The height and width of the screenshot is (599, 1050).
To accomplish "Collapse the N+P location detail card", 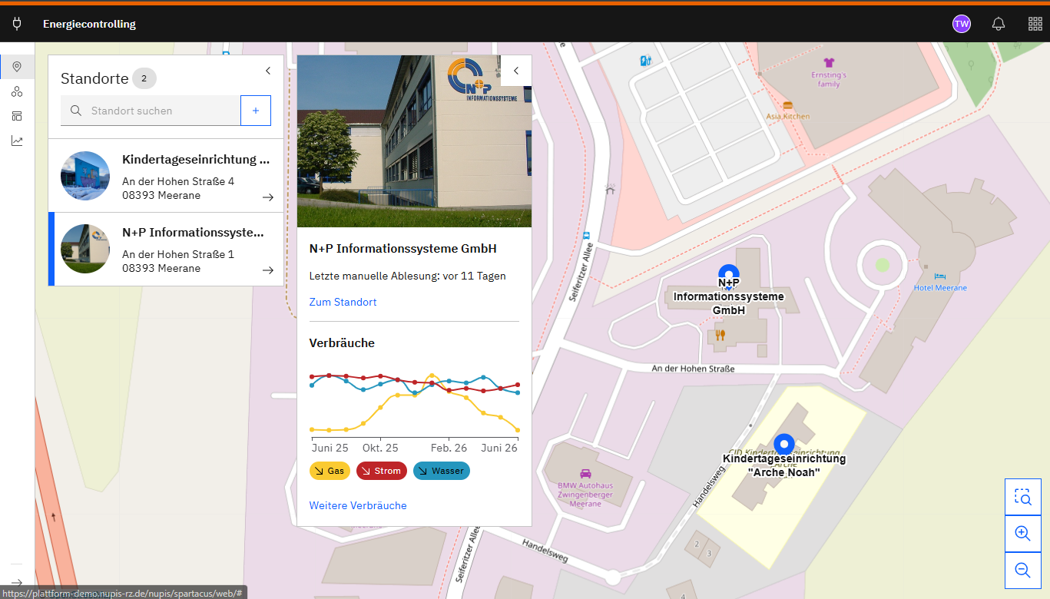I will click(516, 71).
